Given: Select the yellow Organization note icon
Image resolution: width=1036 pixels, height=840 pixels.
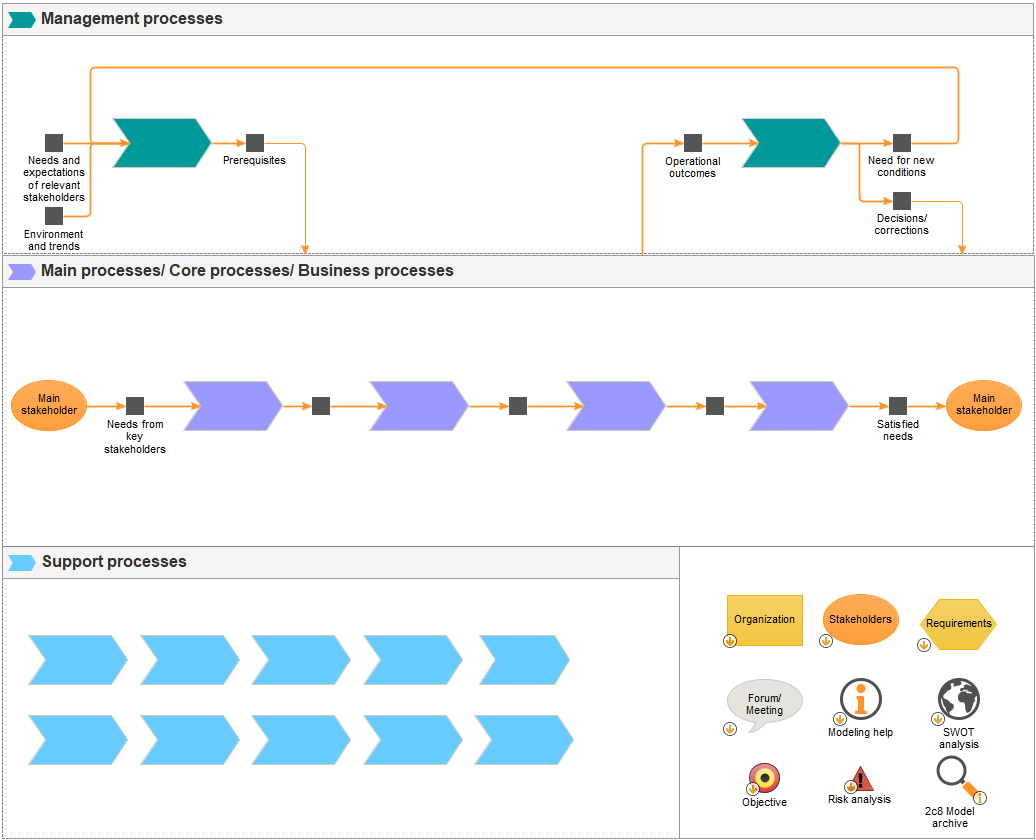Looking at the screenshot, I should pyautogui.click(x=764, y=620).
